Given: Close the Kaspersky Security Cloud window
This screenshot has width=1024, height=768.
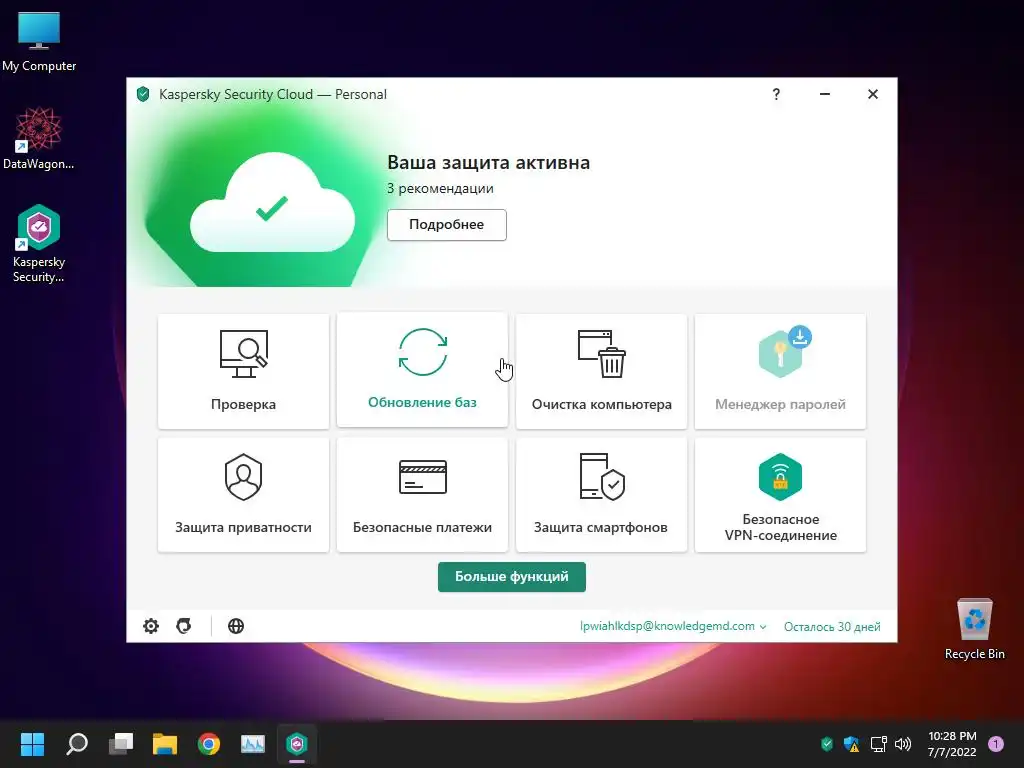Looking at the screenshot, I should [872, 94].
